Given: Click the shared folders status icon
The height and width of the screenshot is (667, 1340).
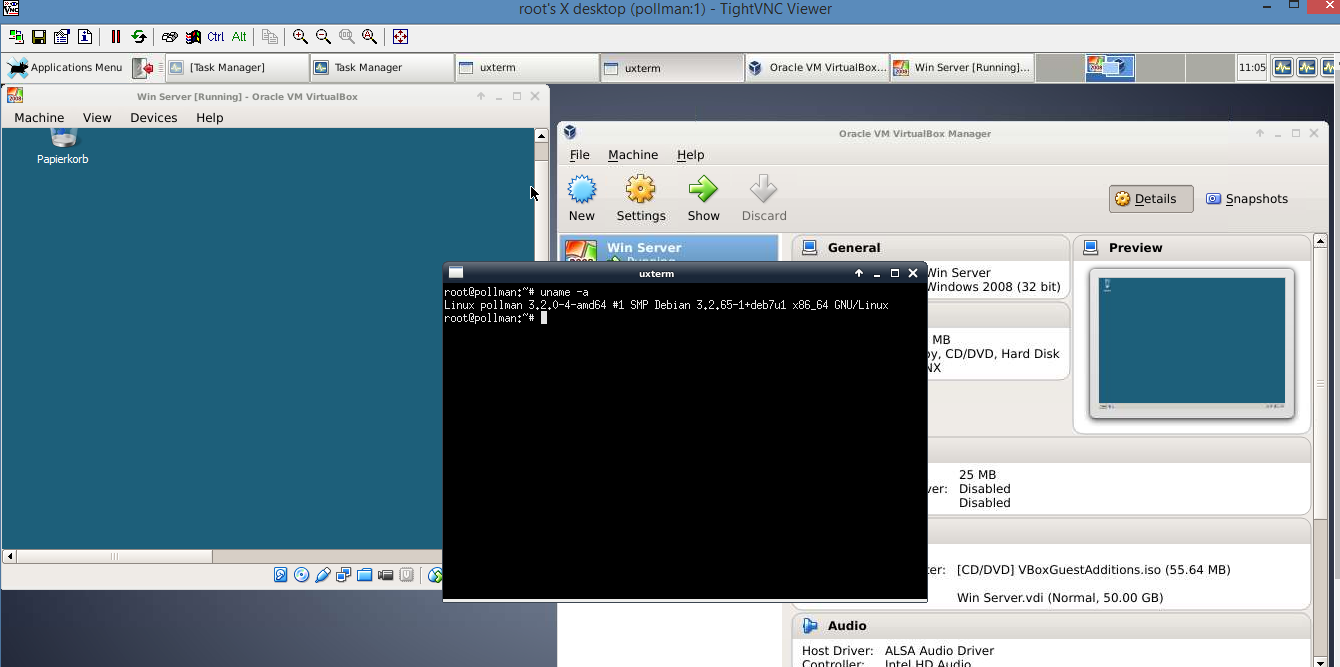Looking at the screenshot, I should click(x=364, y=575).
